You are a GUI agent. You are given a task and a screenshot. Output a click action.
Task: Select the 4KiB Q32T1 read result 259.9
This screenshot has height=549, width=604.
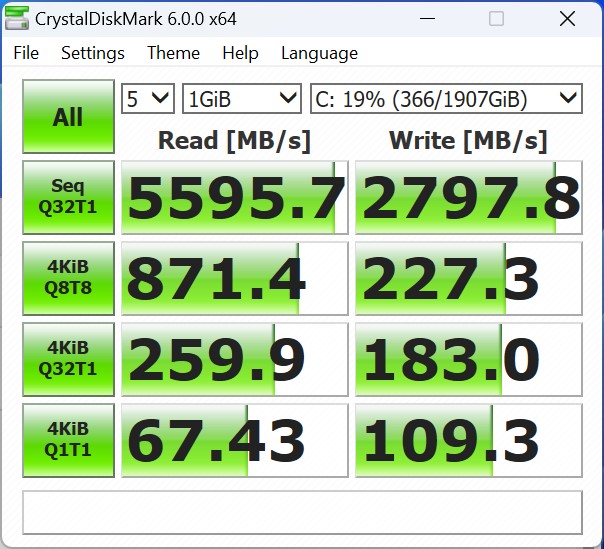235,359
